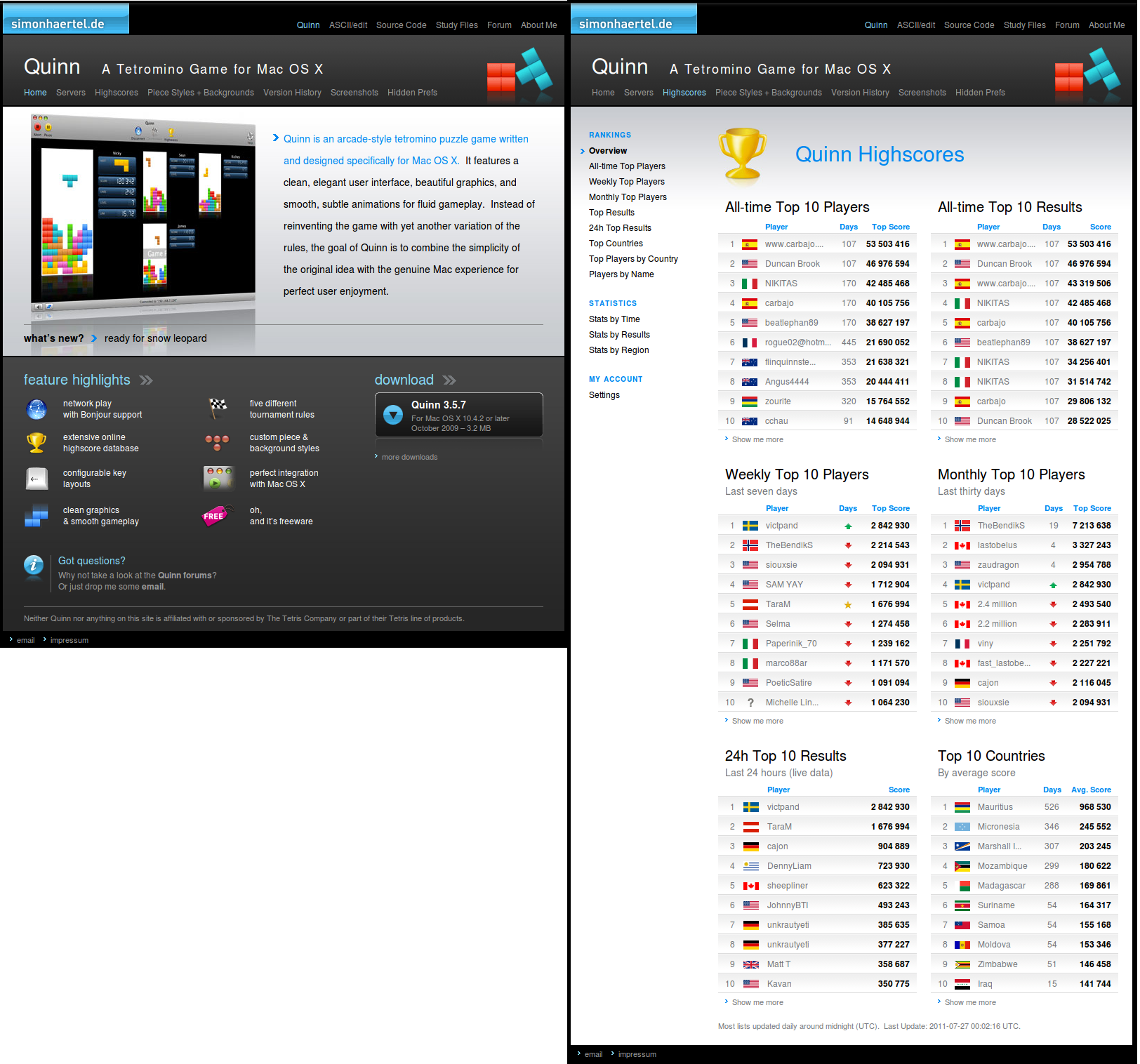
Task: Click the blue info icon by Got questions
Action: click(34, 565)
